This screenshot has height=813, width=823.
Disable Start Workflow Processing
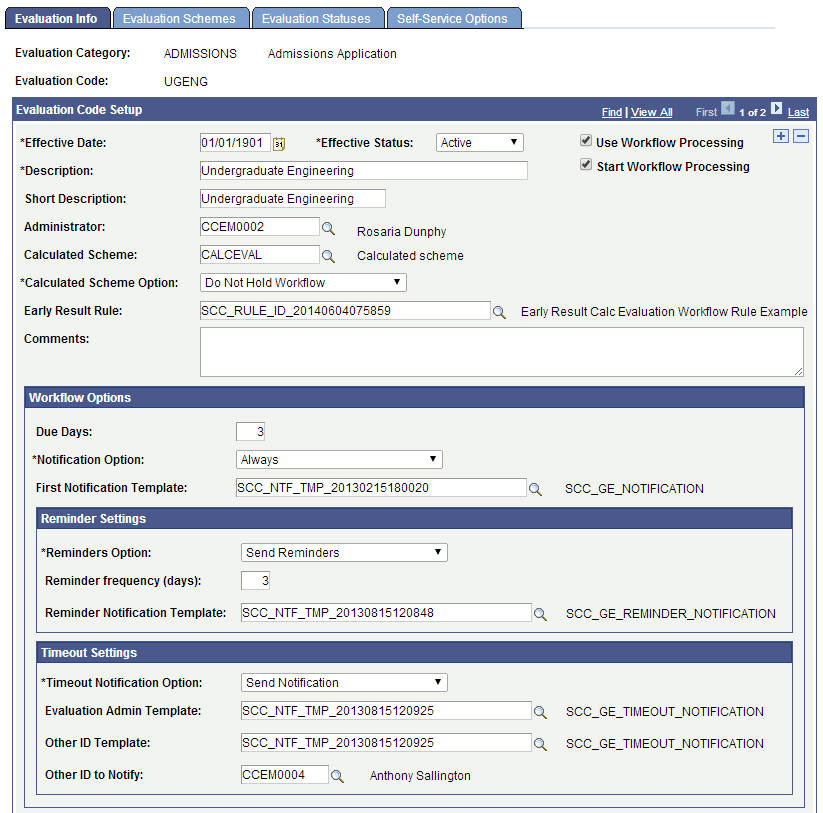click(585, 166)
